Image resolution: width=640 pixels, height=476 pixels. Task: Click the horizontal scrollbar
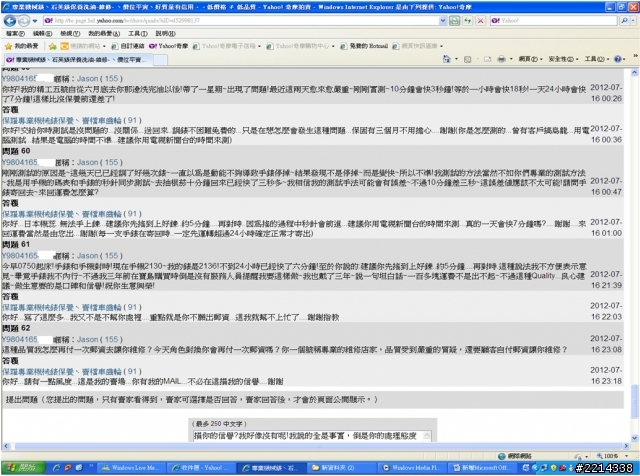click(x=316, y=446)
